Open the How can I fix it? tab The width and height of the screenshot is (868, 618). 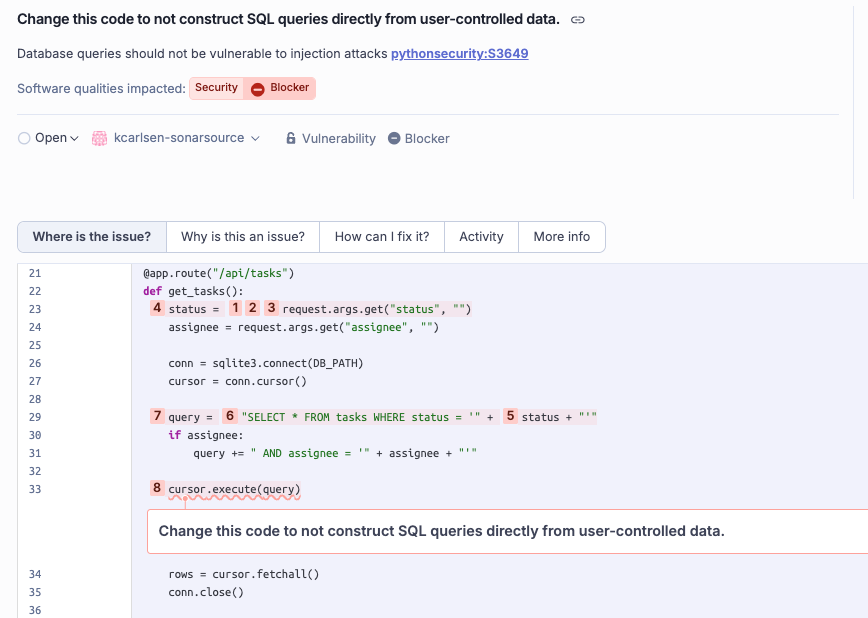[x=381, y=237]
